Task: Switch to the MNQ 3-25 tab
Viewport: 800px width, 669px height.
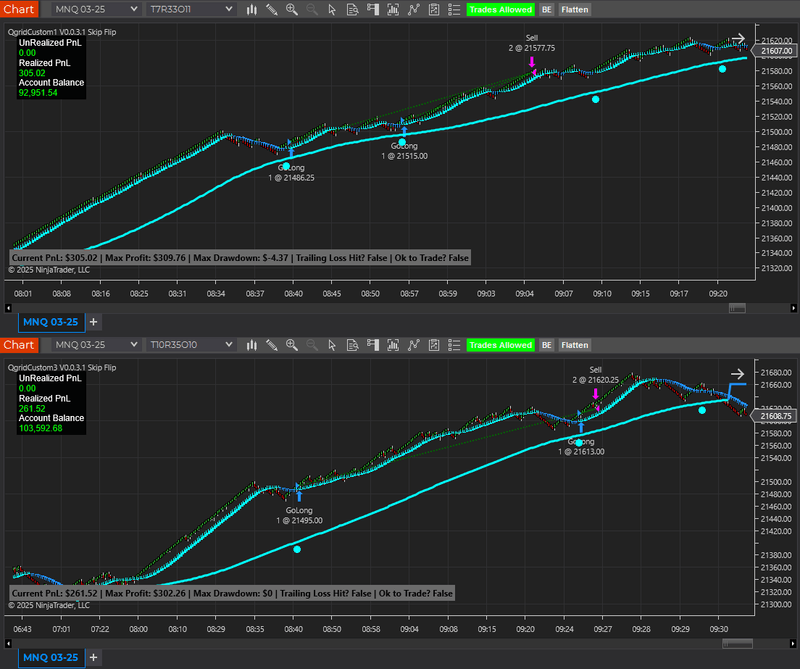Action: (50, 322)
